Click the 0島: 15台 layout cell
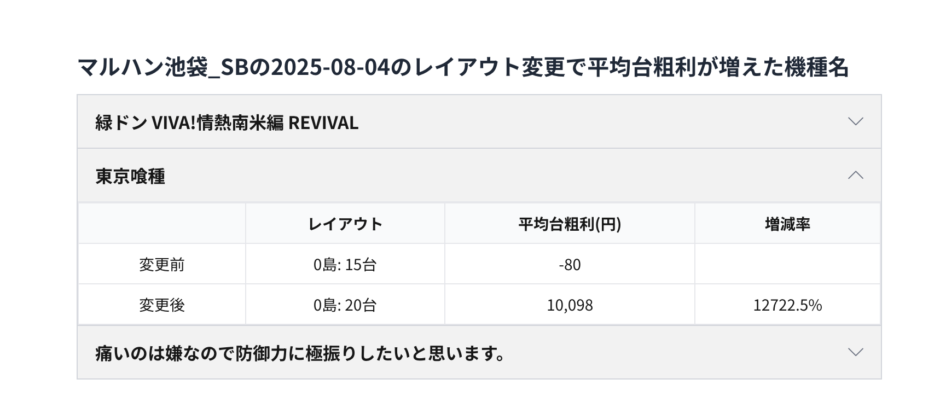The height and width of the screenshot is (420, 940). tap(345, 265)
